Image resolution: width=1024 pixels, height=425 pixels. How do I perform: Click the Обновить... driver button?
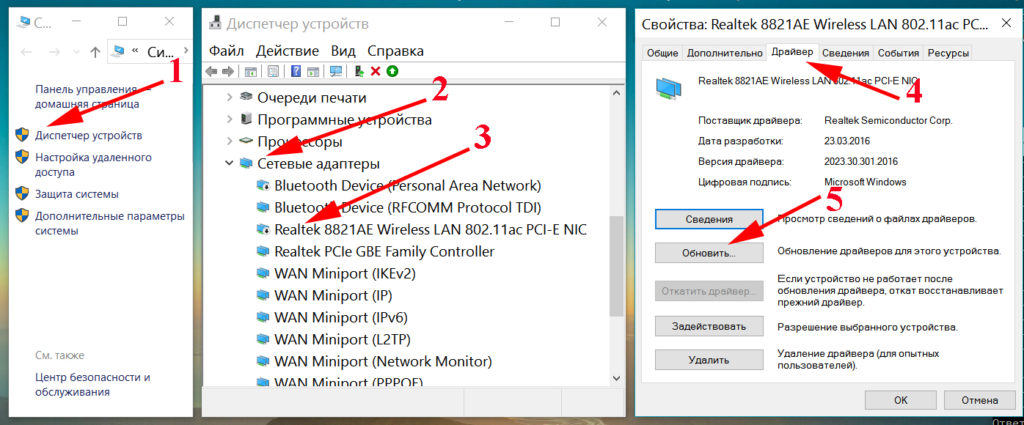coord(709,253)
